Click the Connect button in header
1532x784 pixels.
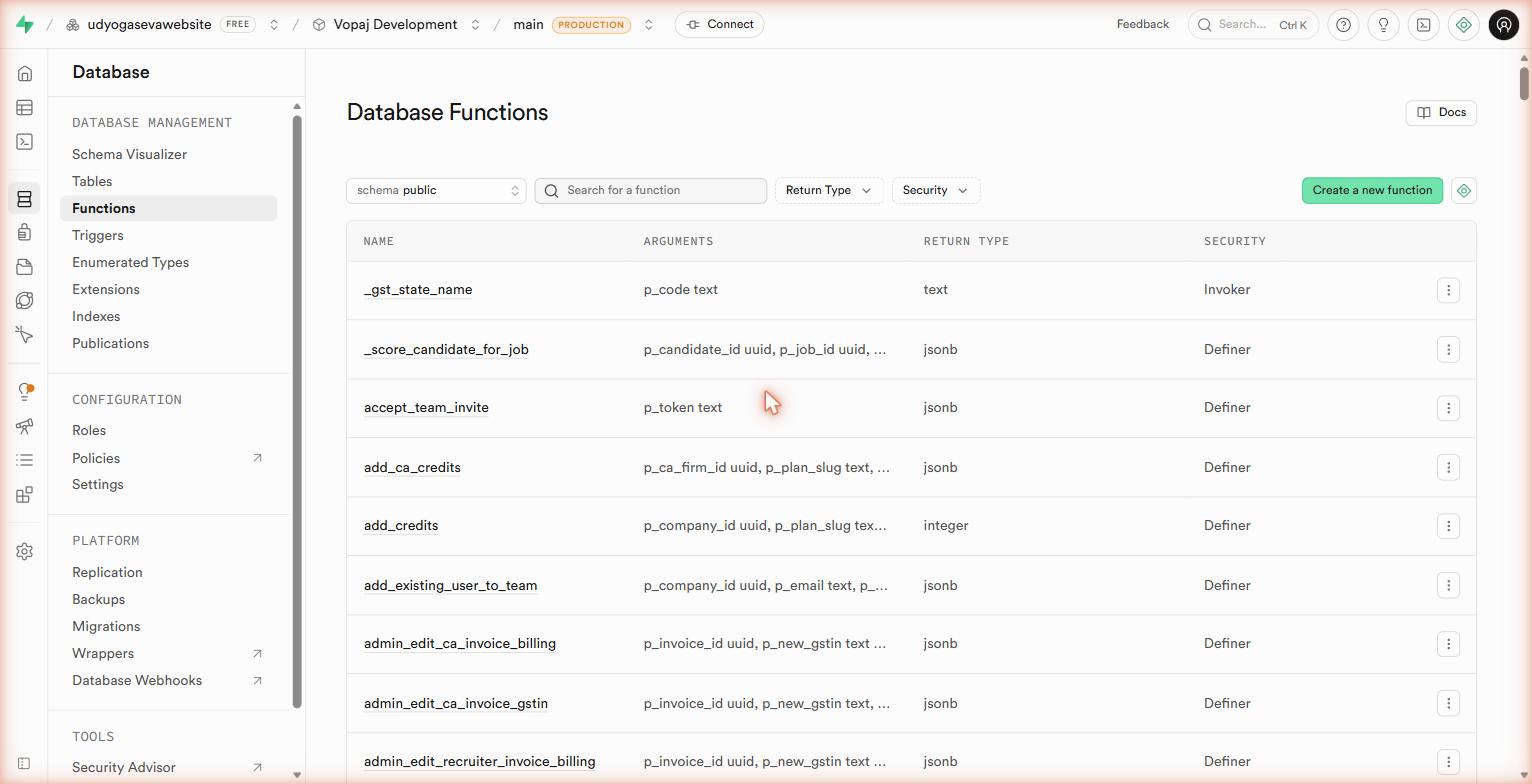720,25
